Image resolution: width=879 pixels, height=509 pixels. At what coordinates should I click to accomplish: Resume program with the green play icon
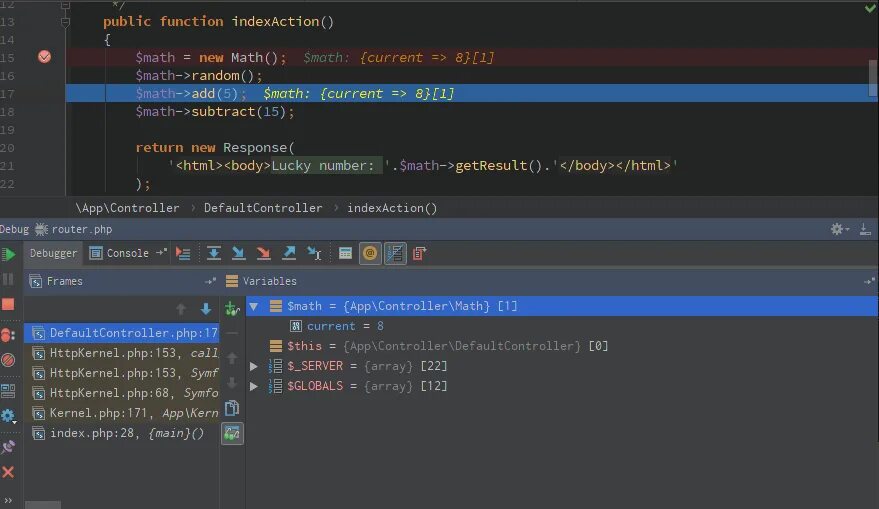[x=8, y=254]
